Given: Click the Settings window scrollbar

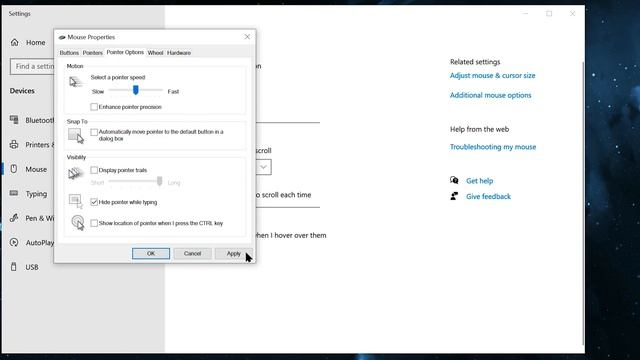Looking at the screenshot, I should coord(583,204).
